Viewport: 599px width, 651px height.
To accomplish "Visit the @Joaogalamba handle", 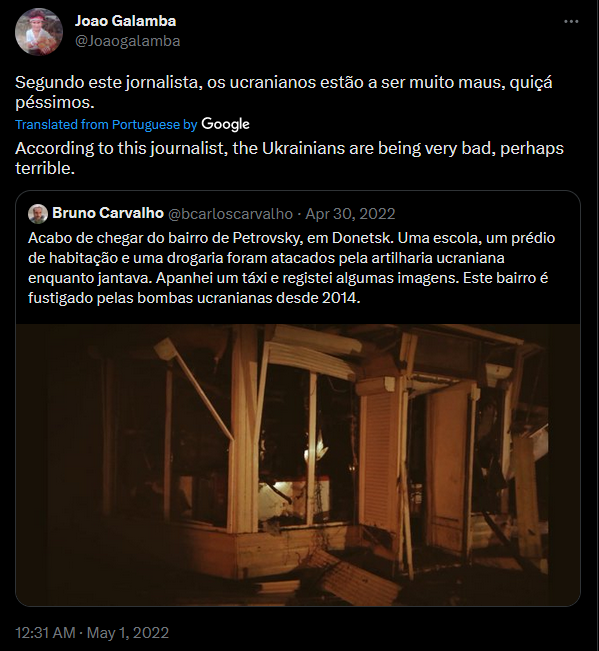I will (127, 41).
